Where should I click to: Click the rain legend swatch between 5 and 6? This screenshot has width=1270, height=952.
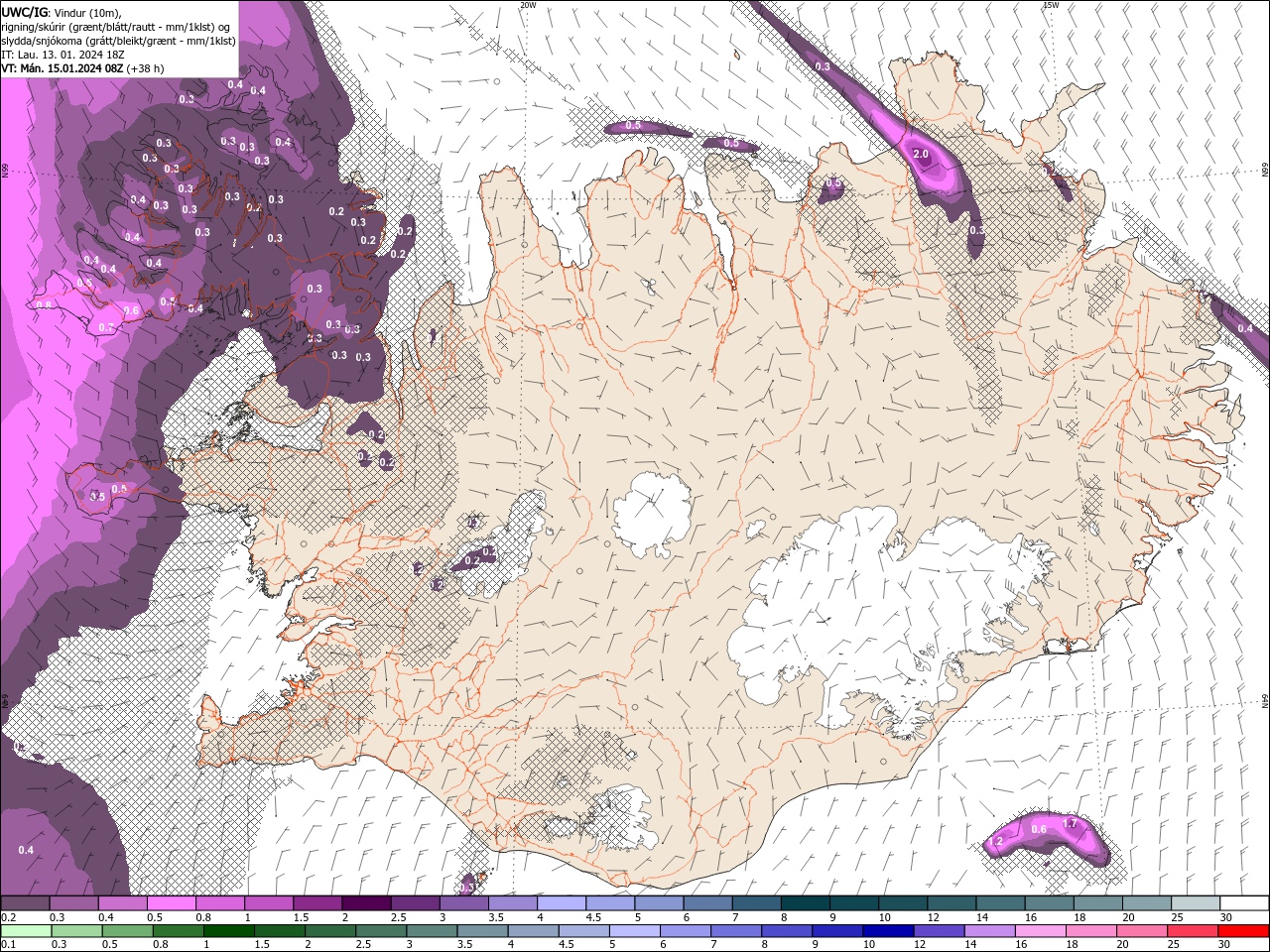click(x=634, y=931)
